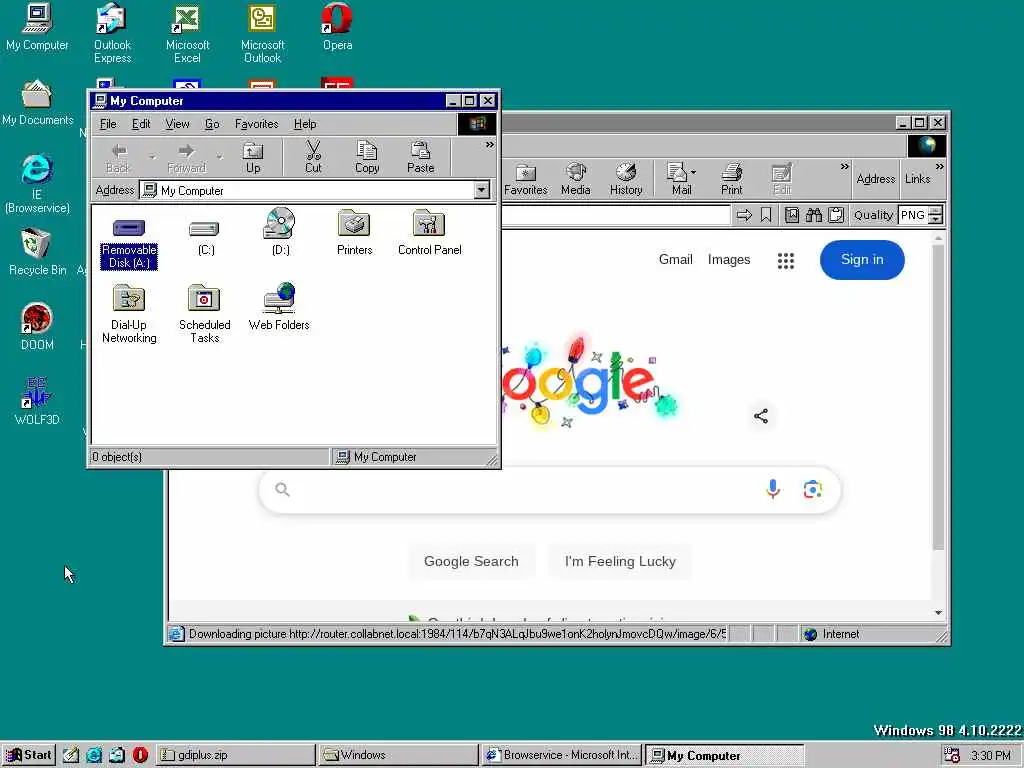Open the My Computer desktop icon
The width and height of the screenshot is (1024, 768).
[37, 27]
